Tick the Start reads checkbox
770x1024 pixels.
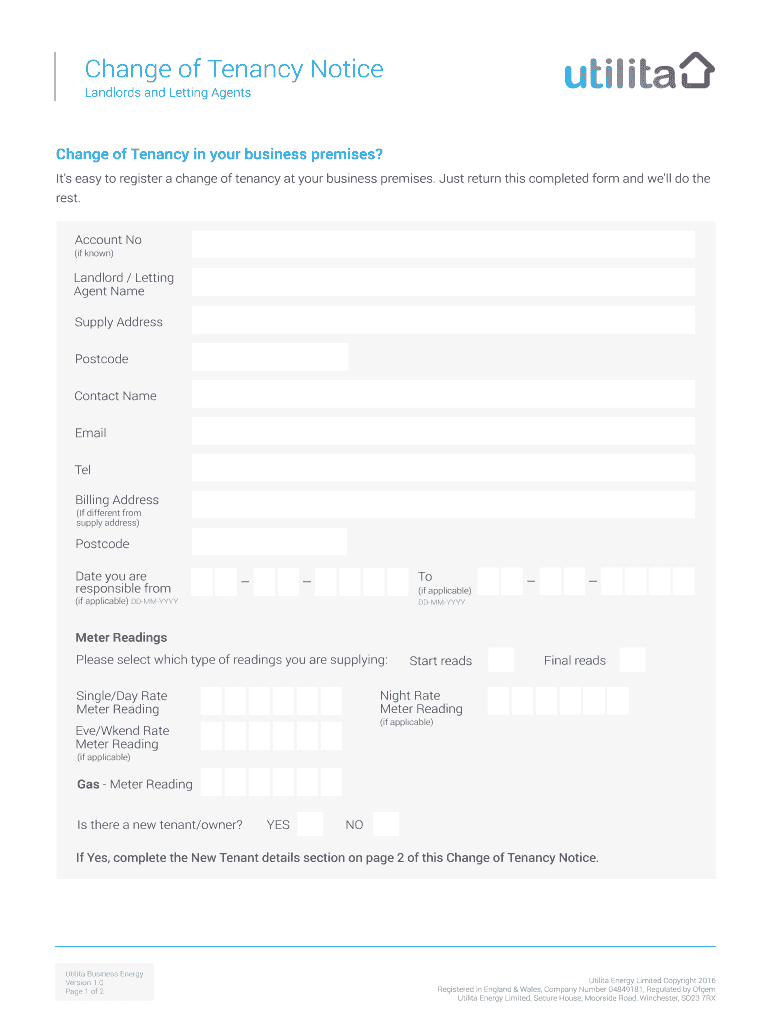(501, 660)
